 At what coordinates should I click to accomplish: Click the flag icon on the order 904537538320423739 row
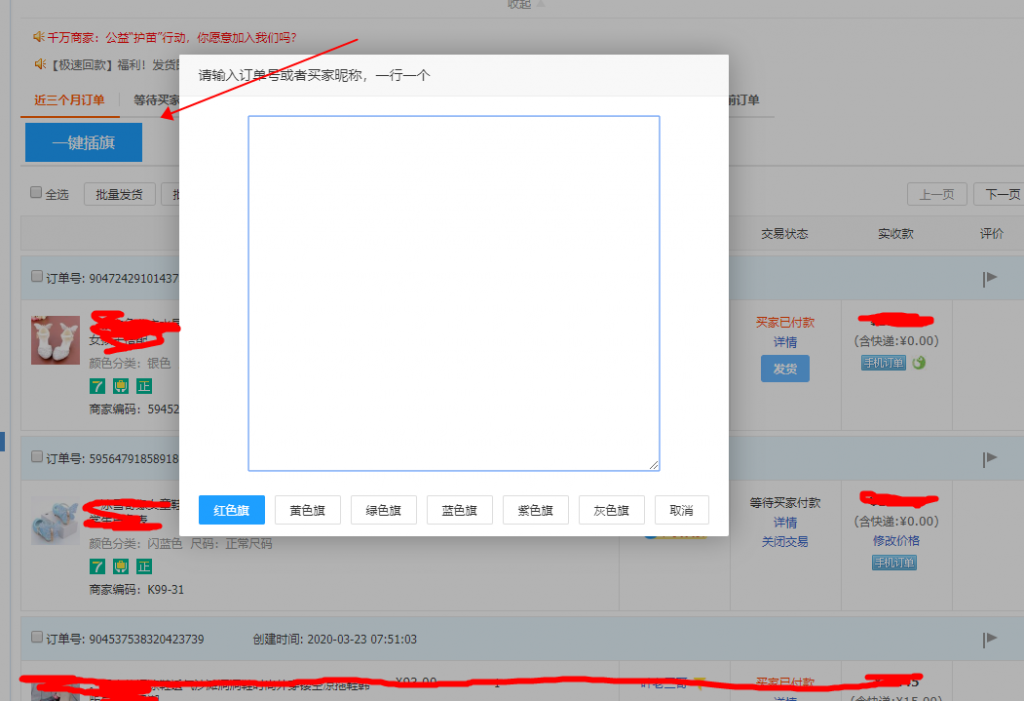tap(990, 640)
